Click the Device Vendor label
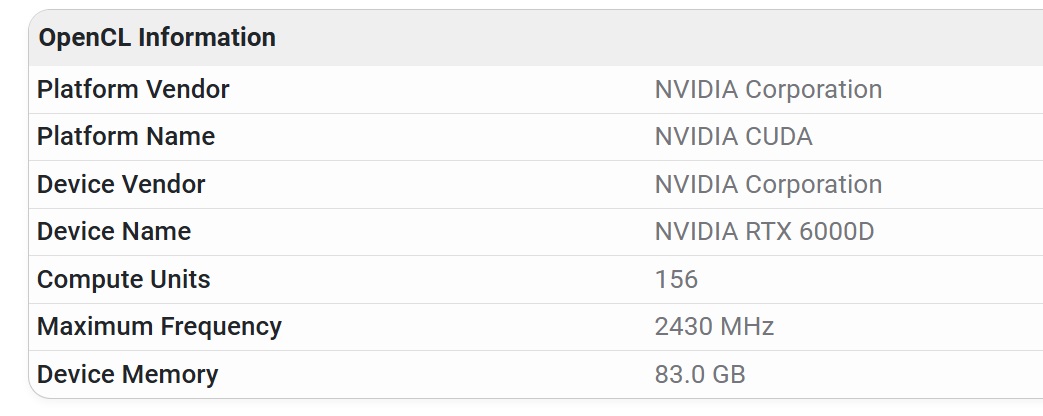 pos(121,185)
